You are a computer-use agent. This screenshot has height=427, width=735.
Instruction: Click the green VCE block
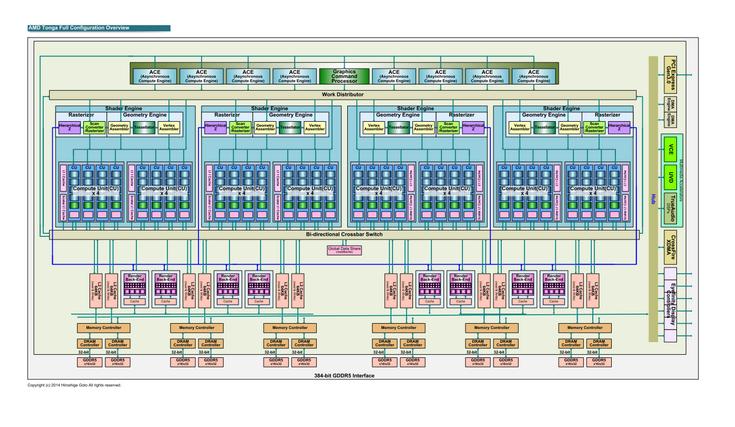pos(670,149)
